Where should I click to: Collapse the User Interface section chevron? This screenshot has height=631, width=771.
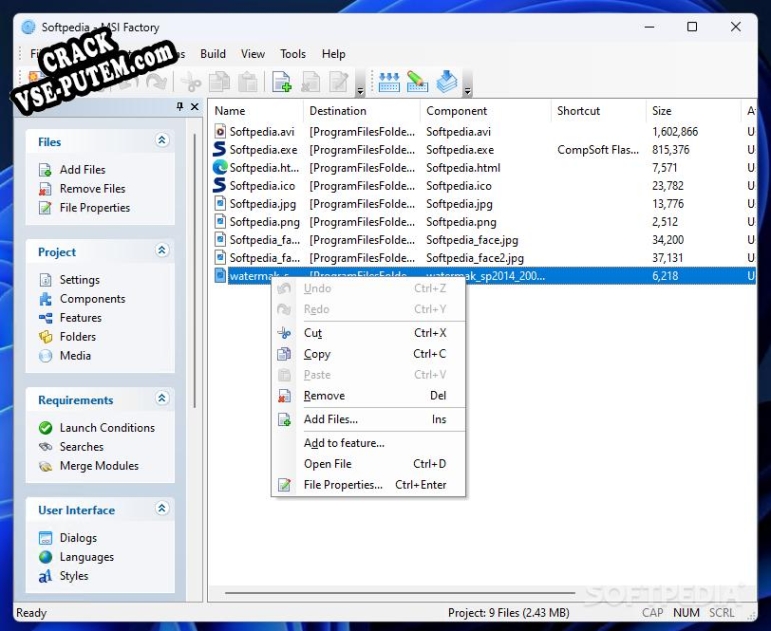[162, 509]
